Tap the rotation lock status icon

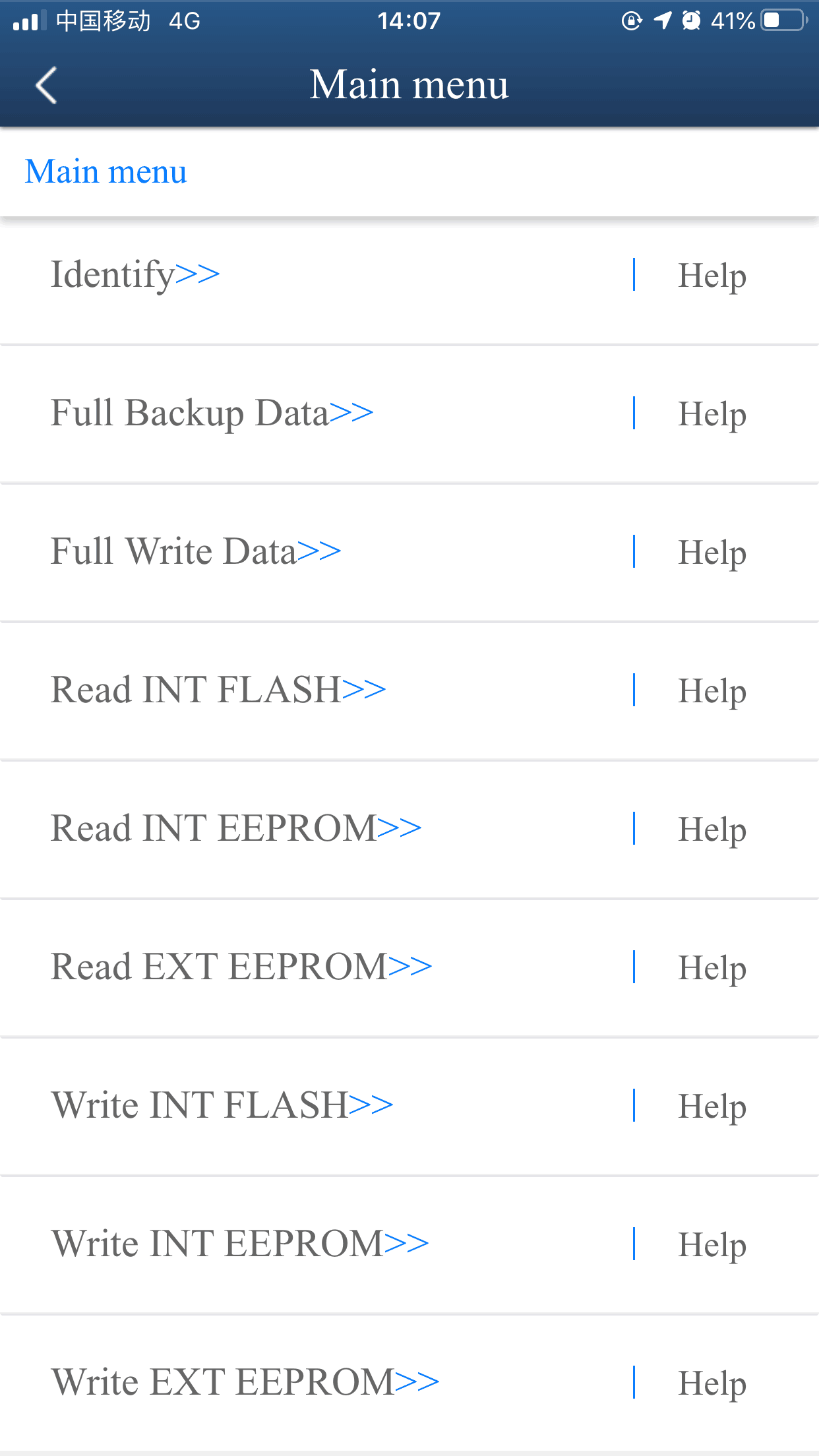coord(631,21)
